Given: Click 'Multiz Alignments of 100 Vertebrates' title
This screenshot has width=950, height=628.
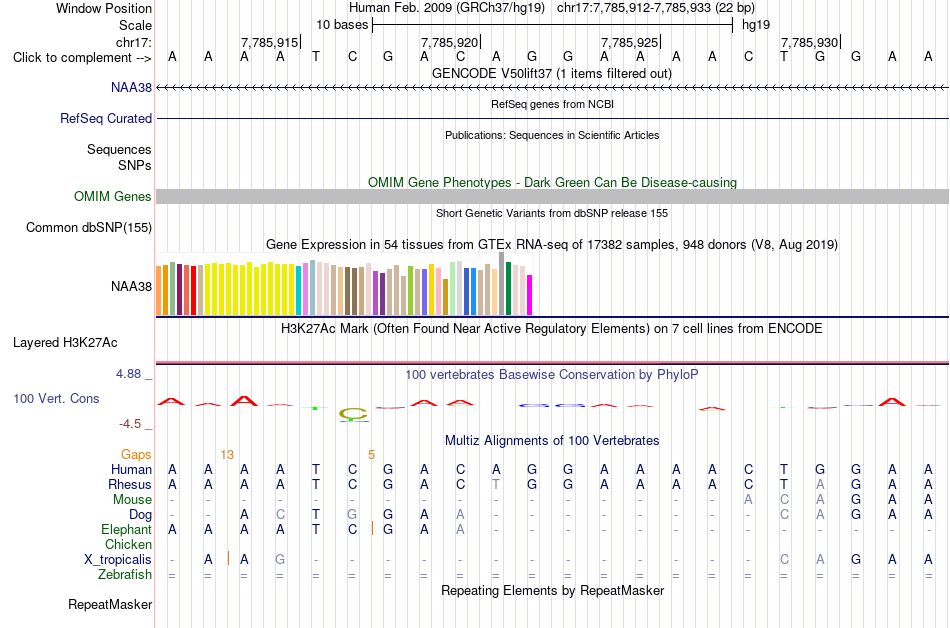Looking at the screenshot, I should pos(552,441).
